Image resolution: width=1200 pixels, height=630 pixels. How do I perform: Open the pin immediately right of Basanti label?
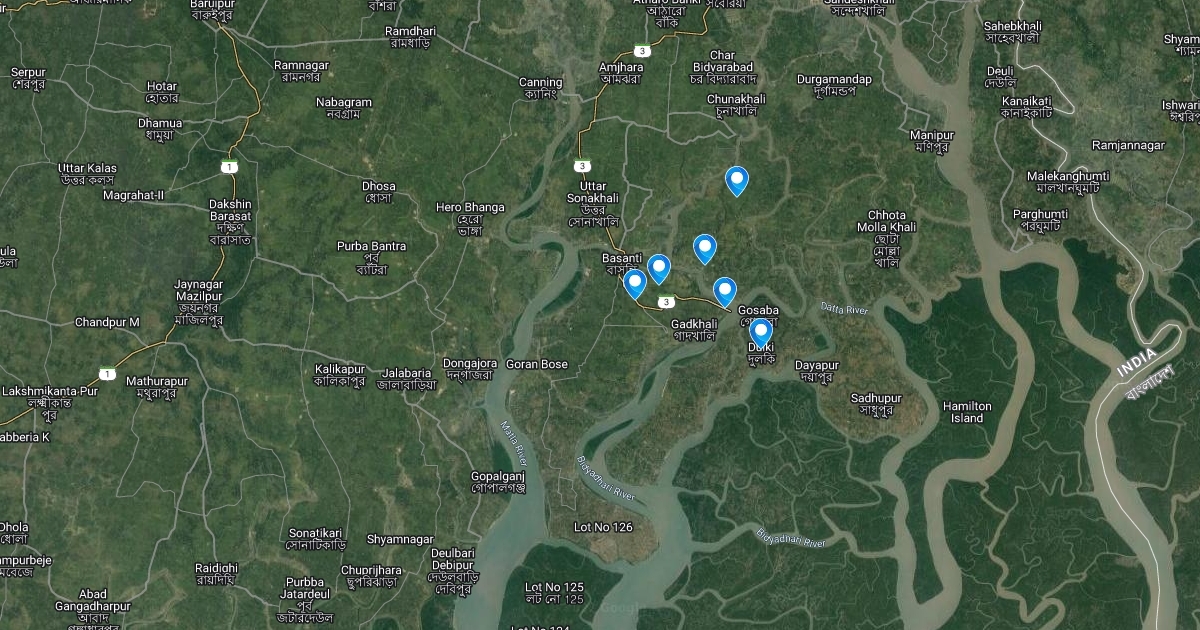tap(658, 269)
